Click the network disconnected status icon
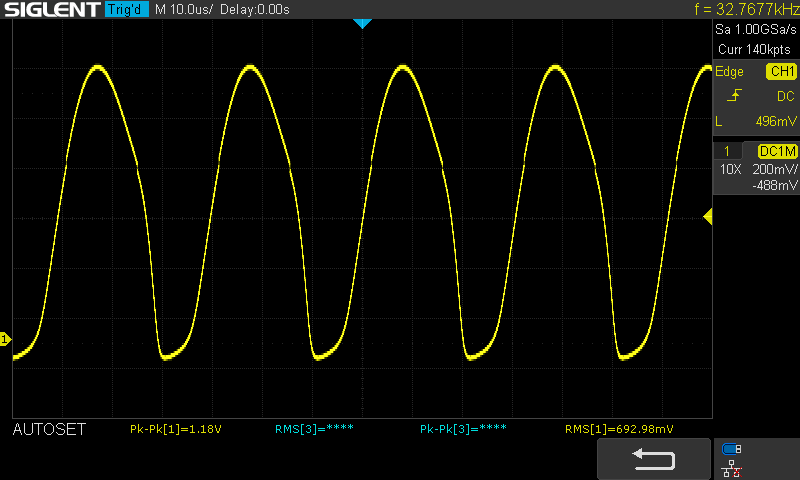This screenshot has width=800, height=480. (732, 469)
